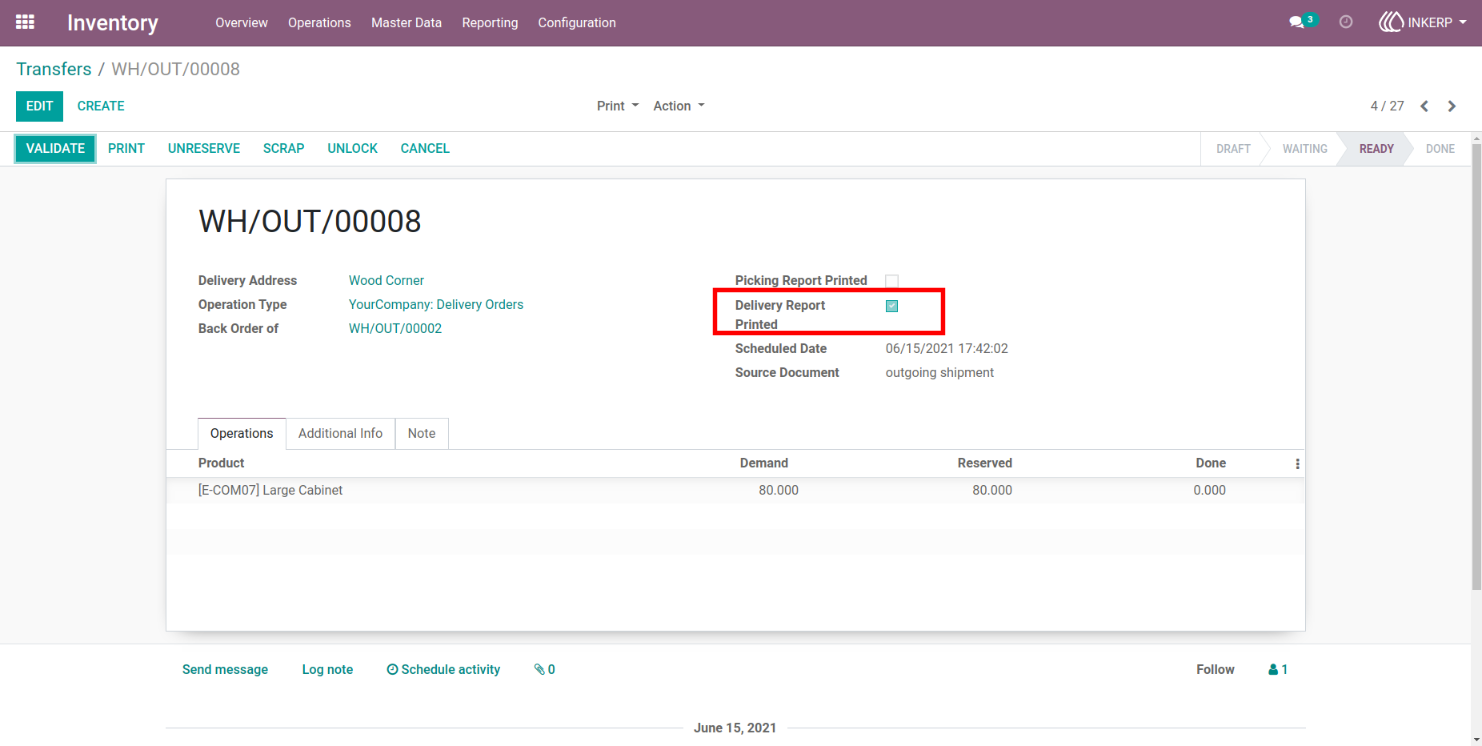Tick the Picking Report Printed checkbox
1482x746 pixels.
892,281
